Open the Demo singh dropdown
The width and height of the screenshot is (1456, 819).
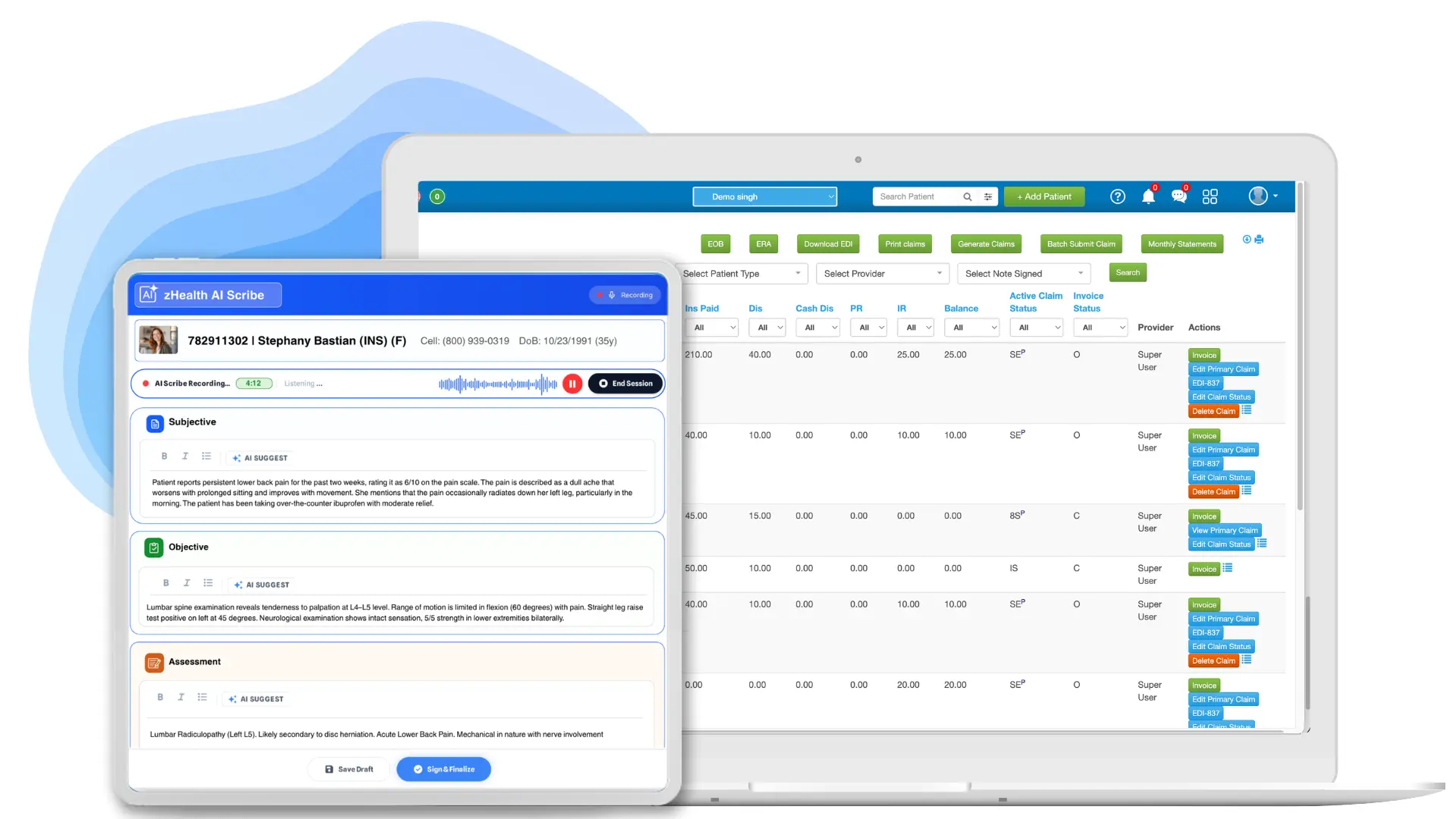(765, 197)
